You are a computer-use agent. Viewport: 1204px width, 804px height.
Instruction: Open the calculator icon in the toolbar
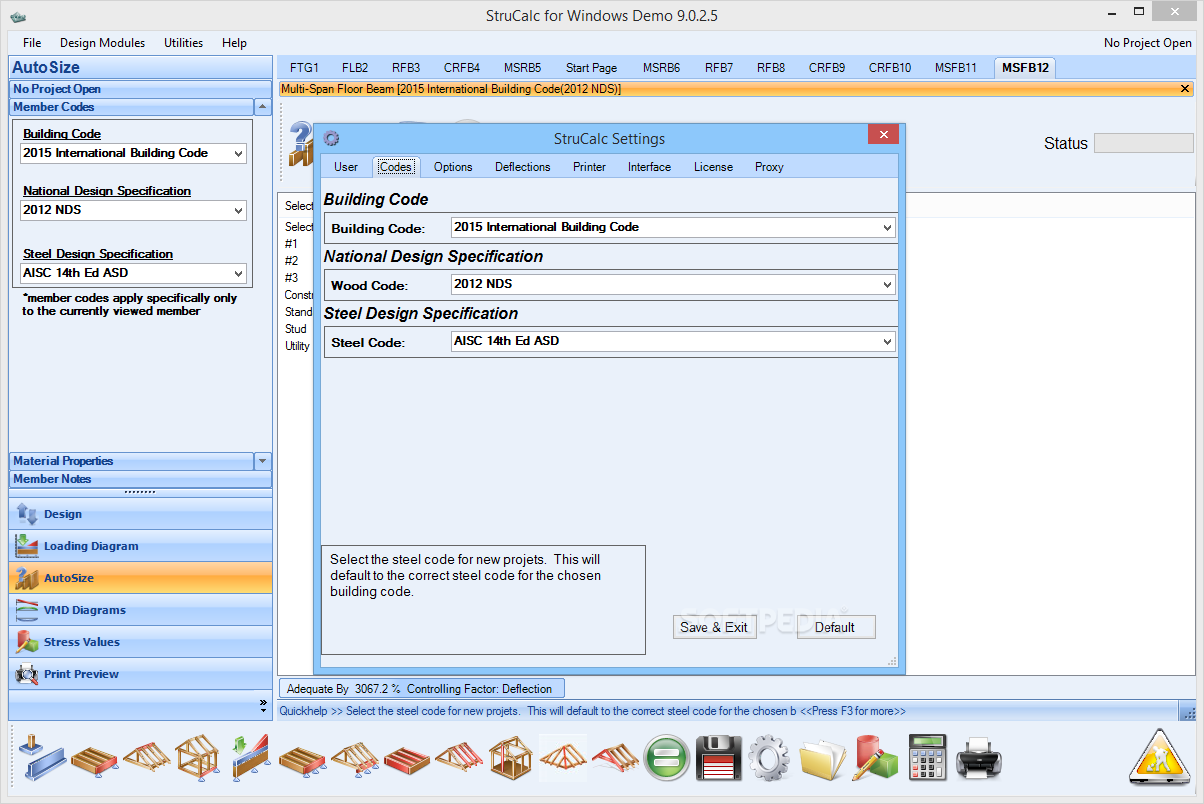coord(927,758)
